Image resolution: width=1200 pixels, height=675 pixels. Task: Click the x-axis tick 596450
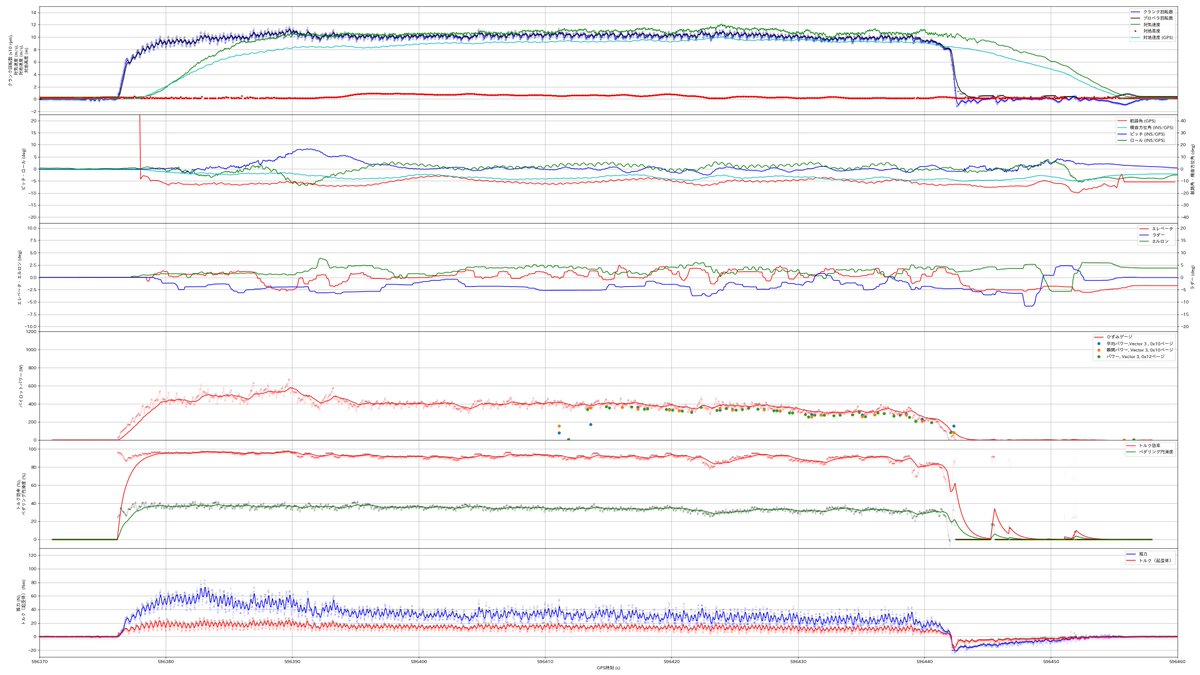point(1050,660)
